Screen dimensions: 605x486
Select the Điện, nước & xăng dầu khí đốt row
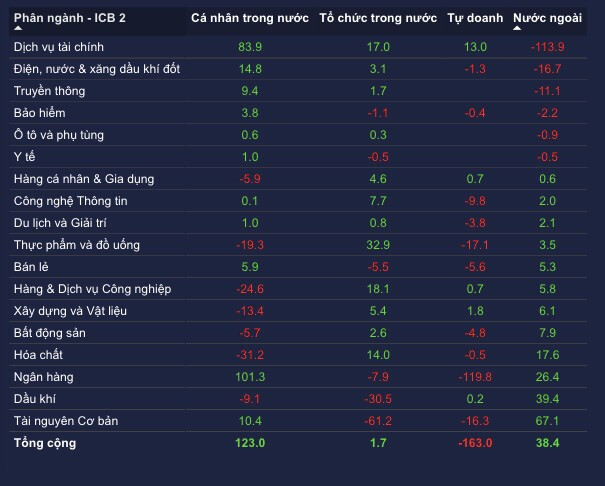click(x=97, y=69)
